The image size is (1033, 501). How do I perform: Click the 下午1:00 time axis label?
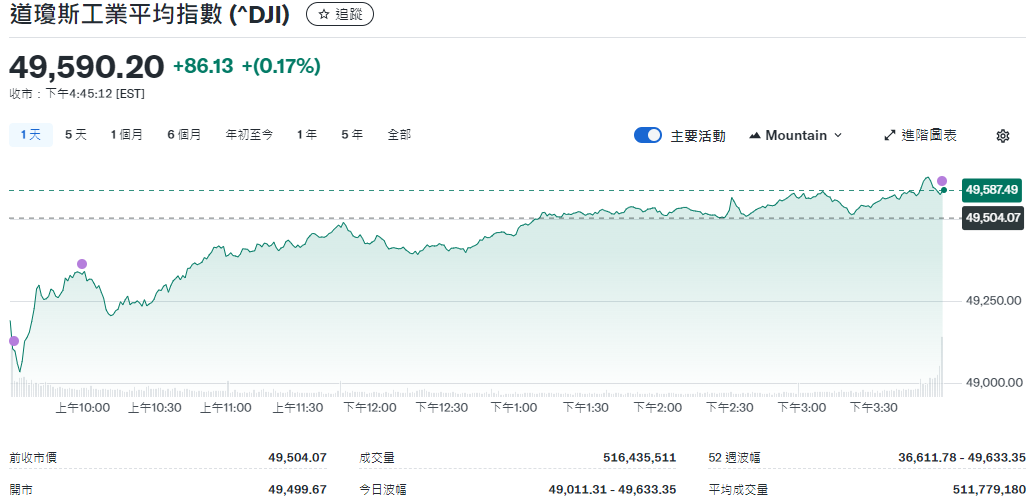point(514,408)
